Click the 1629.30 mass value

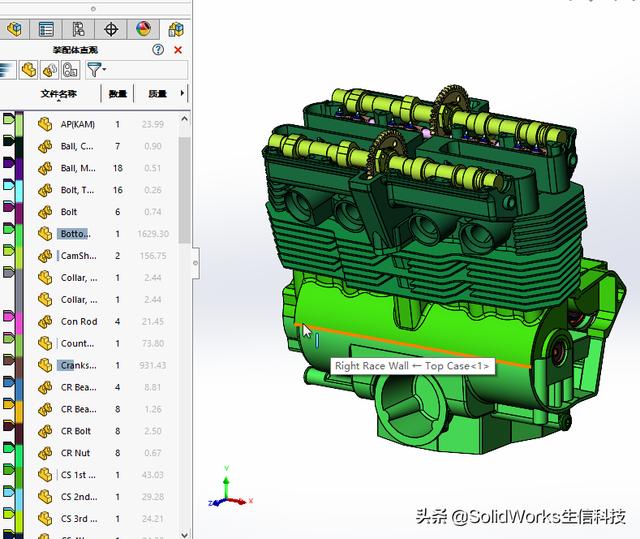153,234
